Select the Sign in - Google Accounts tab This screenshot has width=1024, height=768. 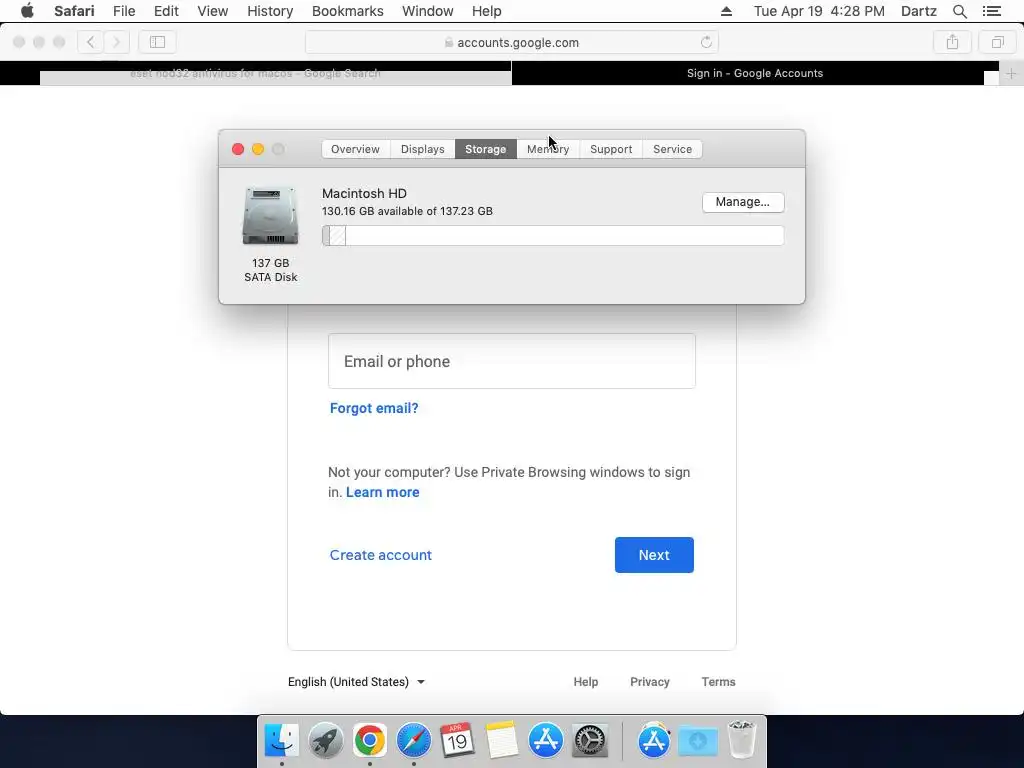tap(755, 74)
